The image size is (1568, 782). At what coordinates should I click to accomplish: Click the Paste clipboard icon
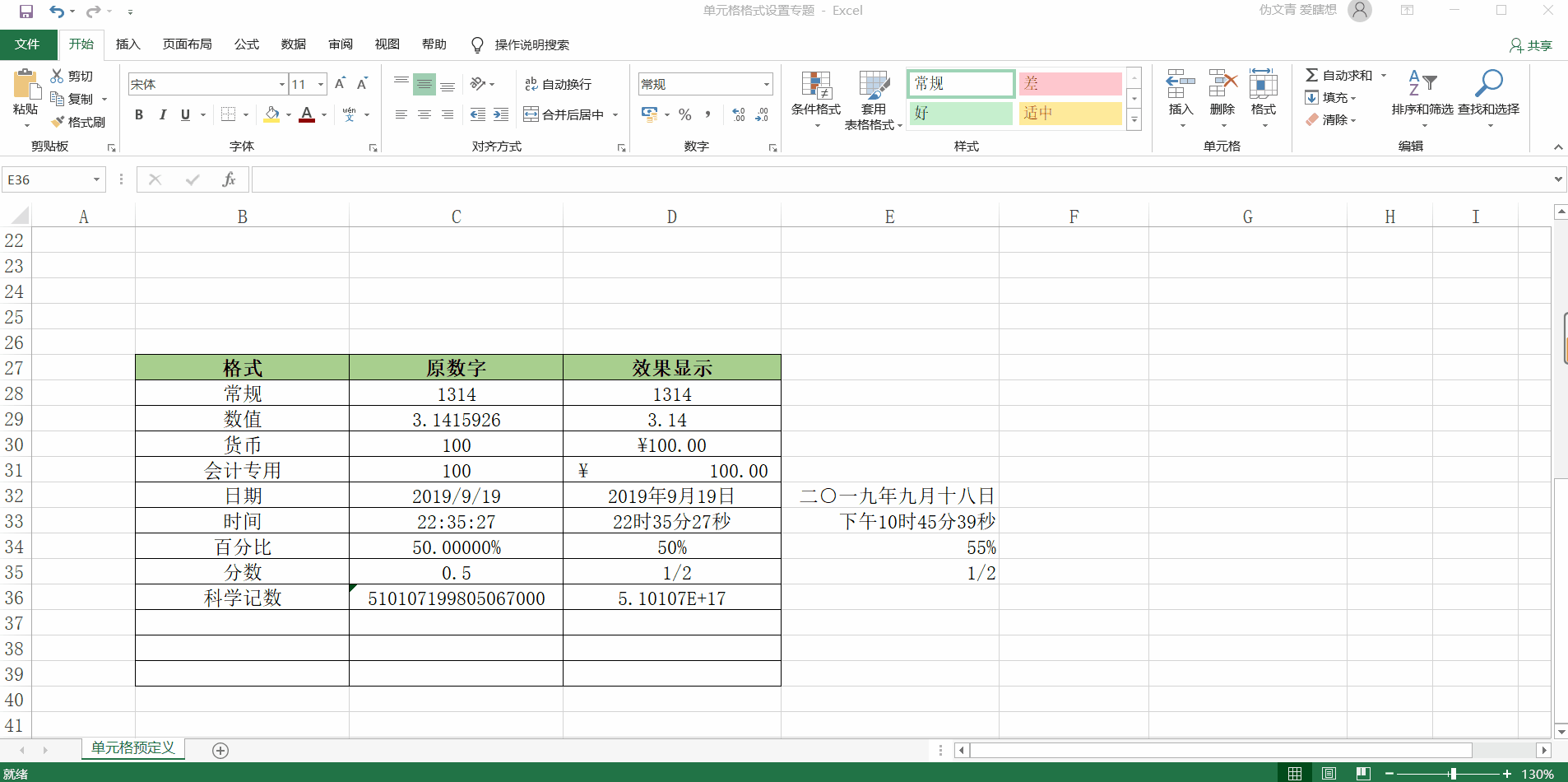point(26,85)
